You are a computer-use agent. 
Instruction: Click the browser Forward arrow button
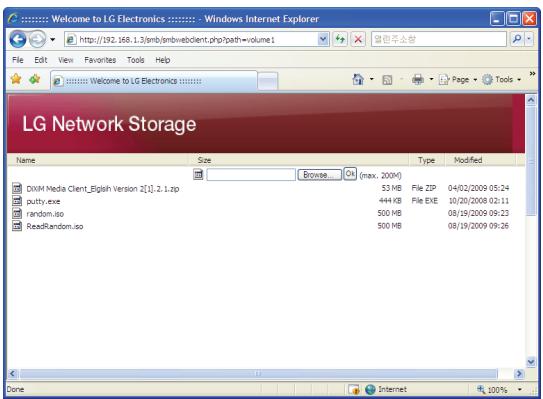click(x=37, y=39)
